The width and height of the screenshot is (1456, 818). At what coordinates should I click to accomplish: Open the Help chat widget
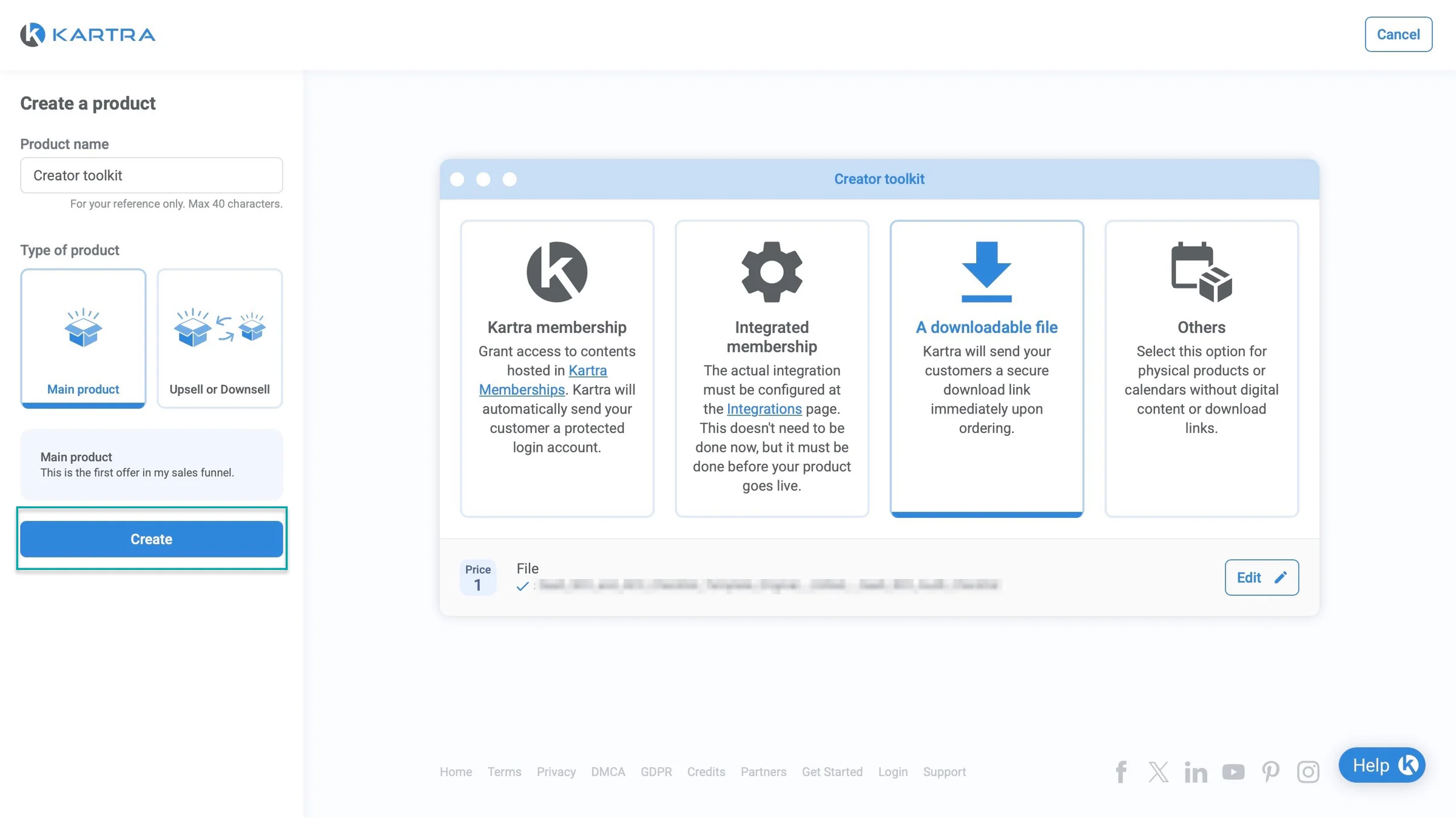[x=1382, y=765]
